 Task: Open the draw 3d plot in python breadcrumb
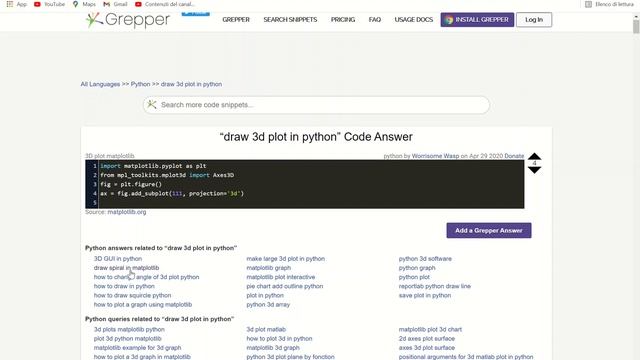[191, 84]
